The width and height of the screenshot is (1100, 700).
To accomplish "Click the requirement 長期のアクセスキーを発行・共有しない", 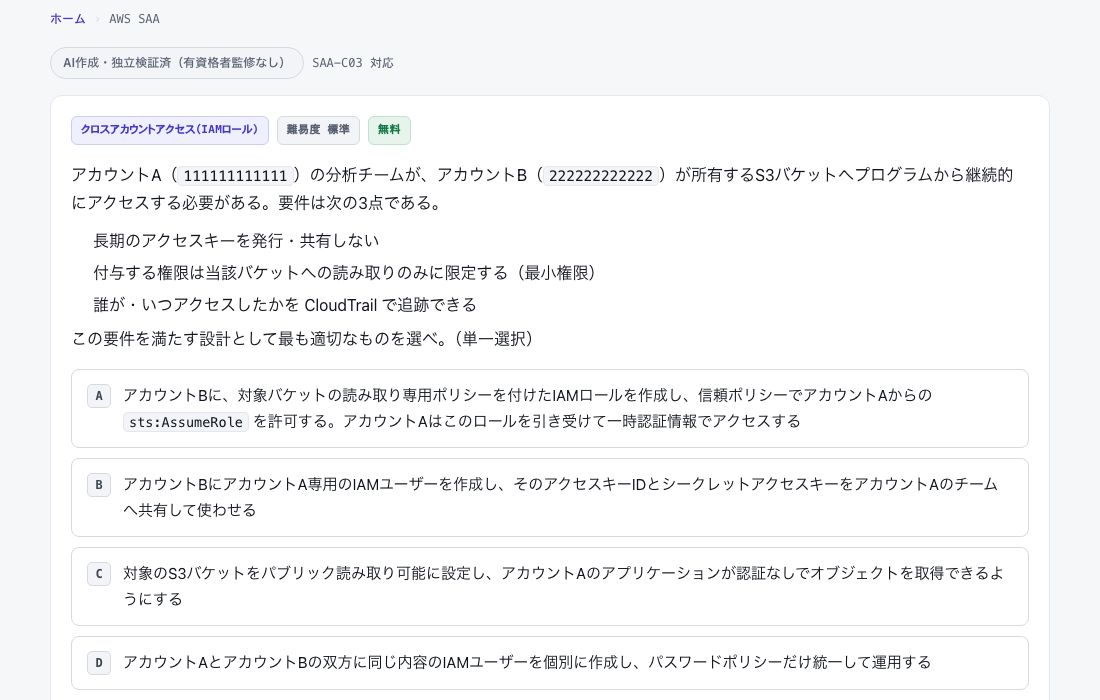I will 236,241.
